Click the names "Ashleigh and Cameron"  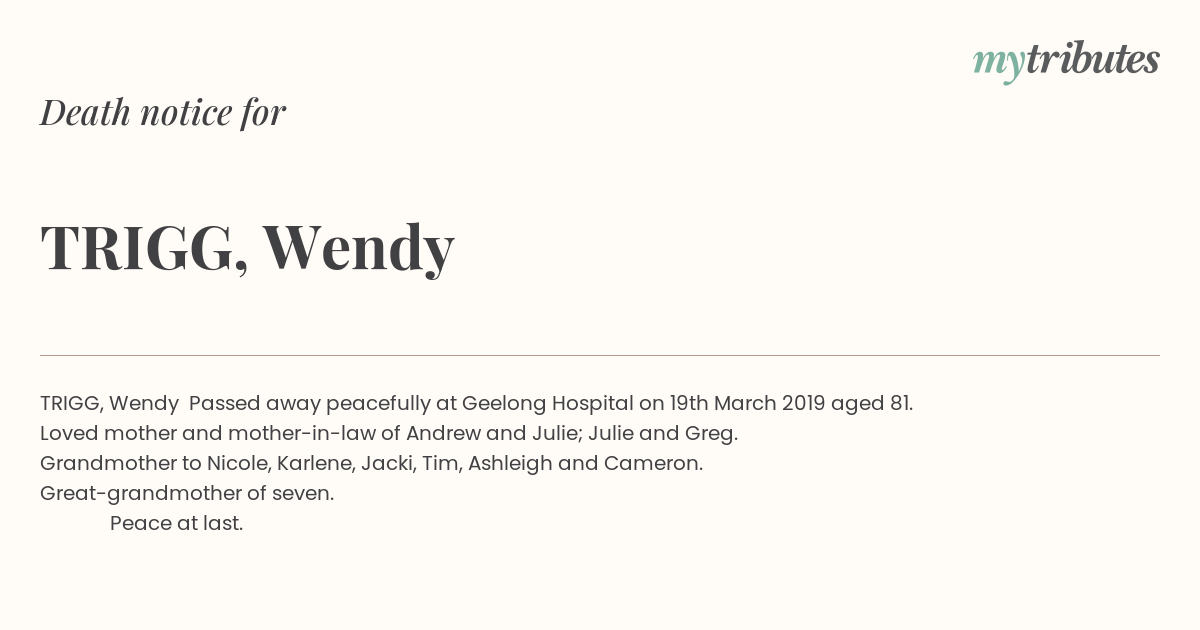pos(583,464)
